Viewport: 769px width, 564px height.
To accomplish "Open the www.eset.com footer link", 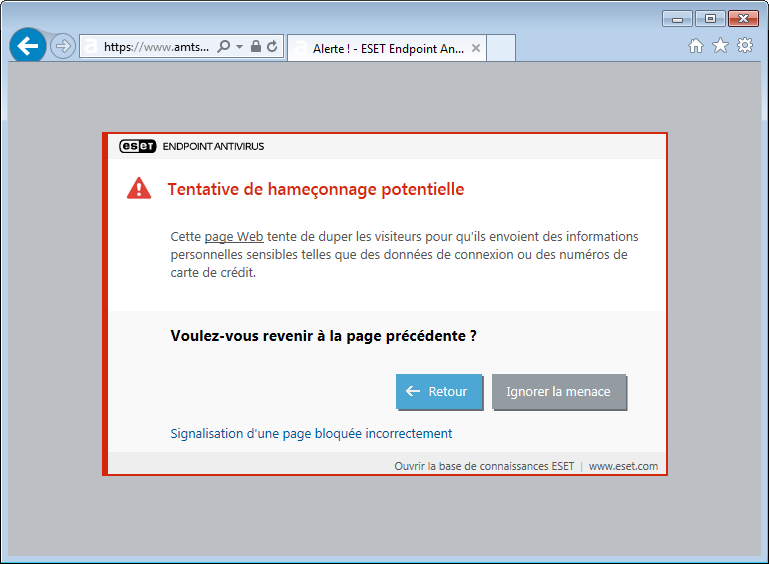I will (623, 466).
